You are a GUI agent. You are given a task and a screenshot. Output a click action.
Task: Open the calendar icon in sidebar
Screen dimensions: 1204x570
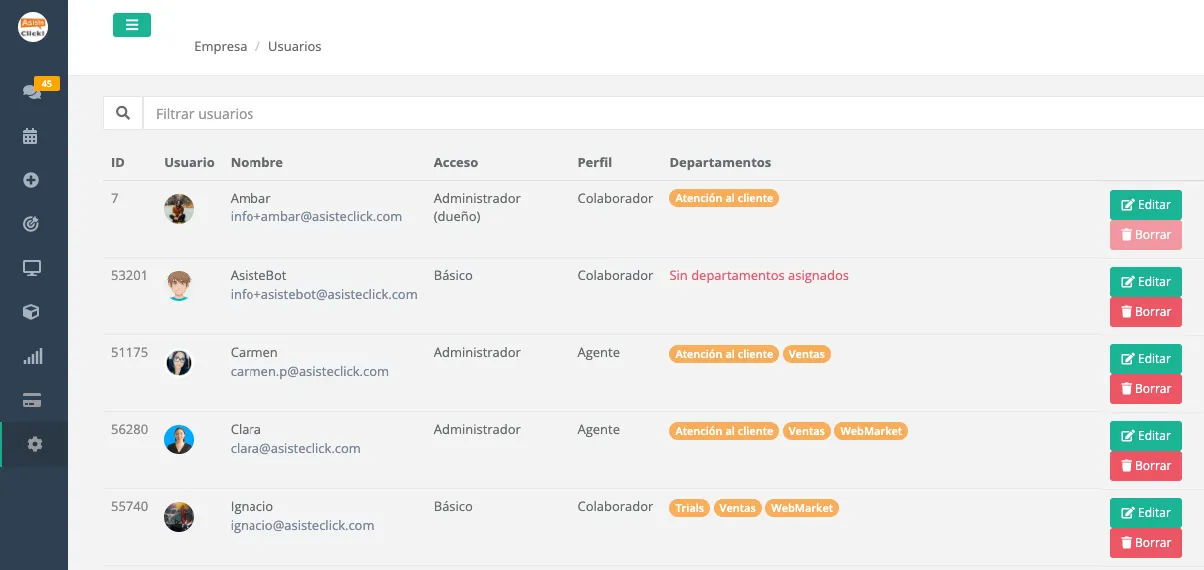click(x=31, y=136)
